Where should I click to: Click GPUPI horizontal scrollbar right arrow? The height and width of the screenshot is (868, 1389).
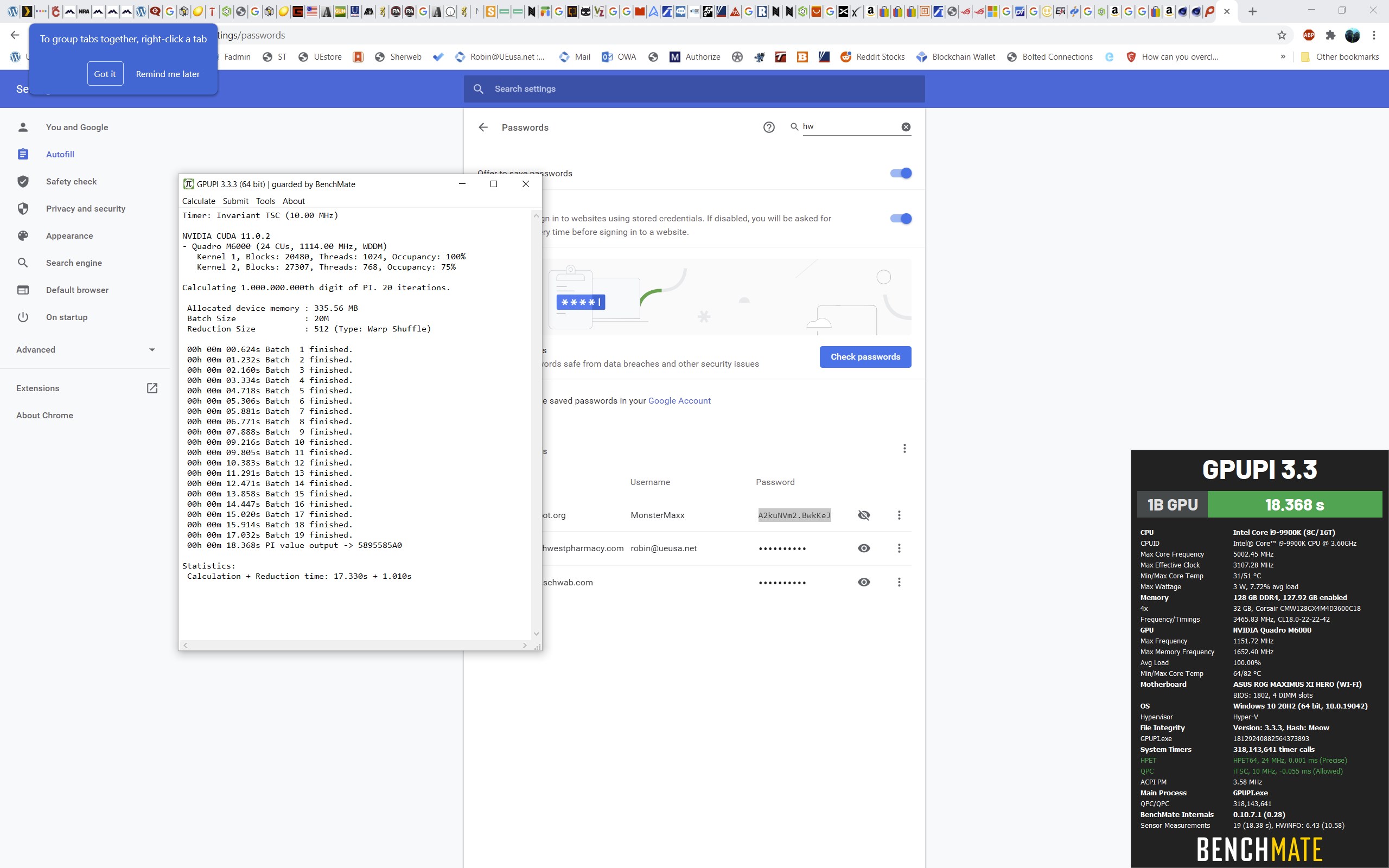[525, 645]
